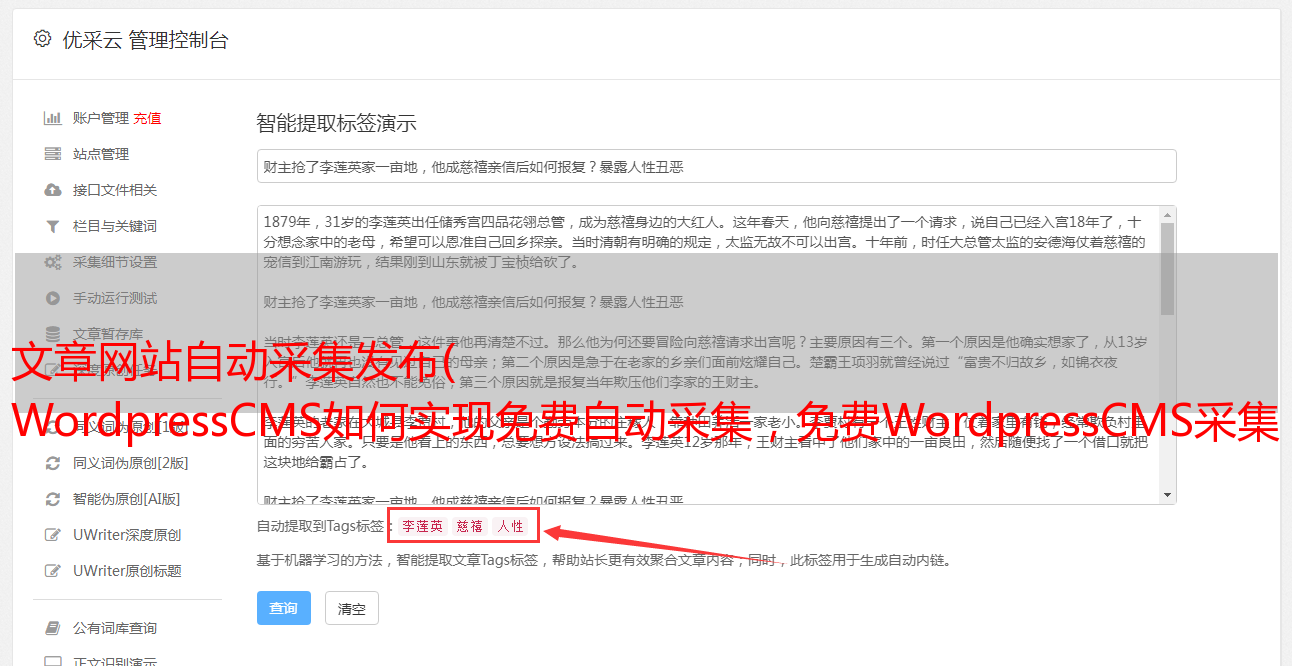
Task: Click the refresh icon beside 智能伪原创[AI版]
Action: click(x=52, y=499)
